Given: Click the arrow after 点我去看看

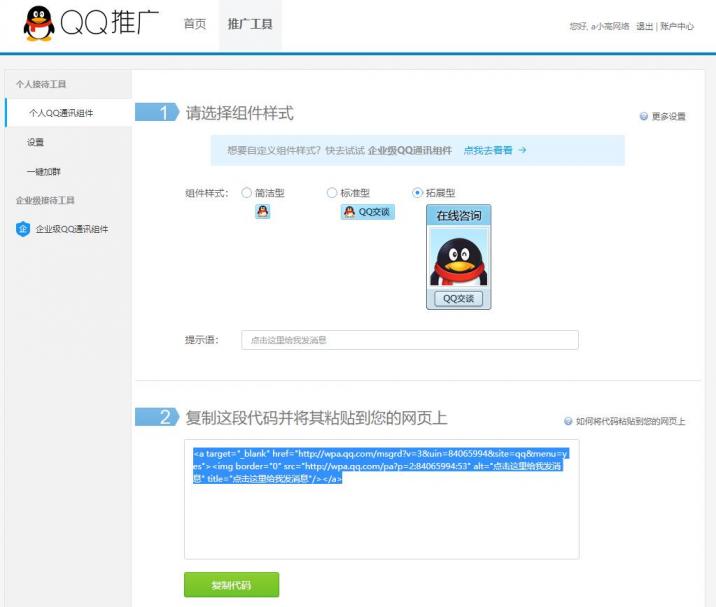Looking at the screenshot, I should click(522, 150).
